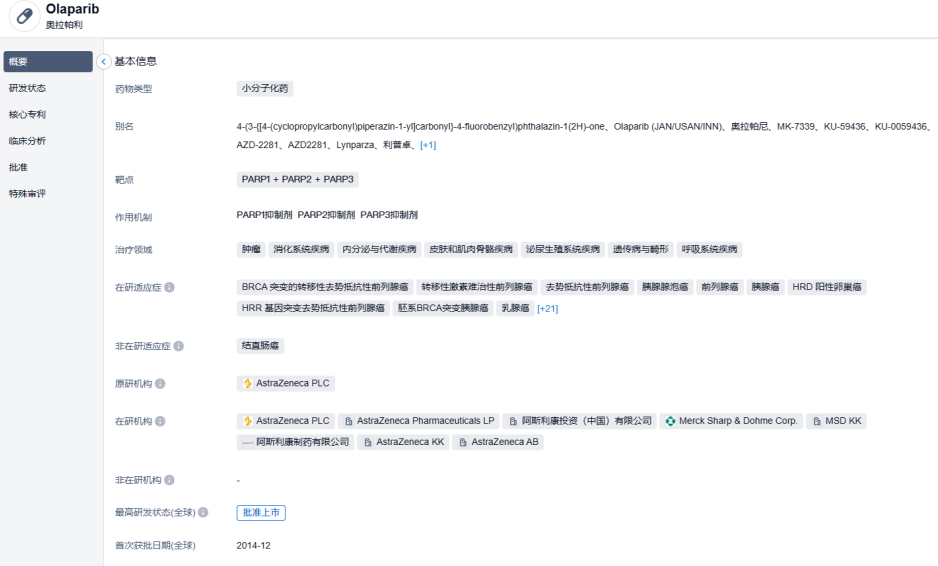Open the 乳腺癌 indication tag

pos(515,309)
